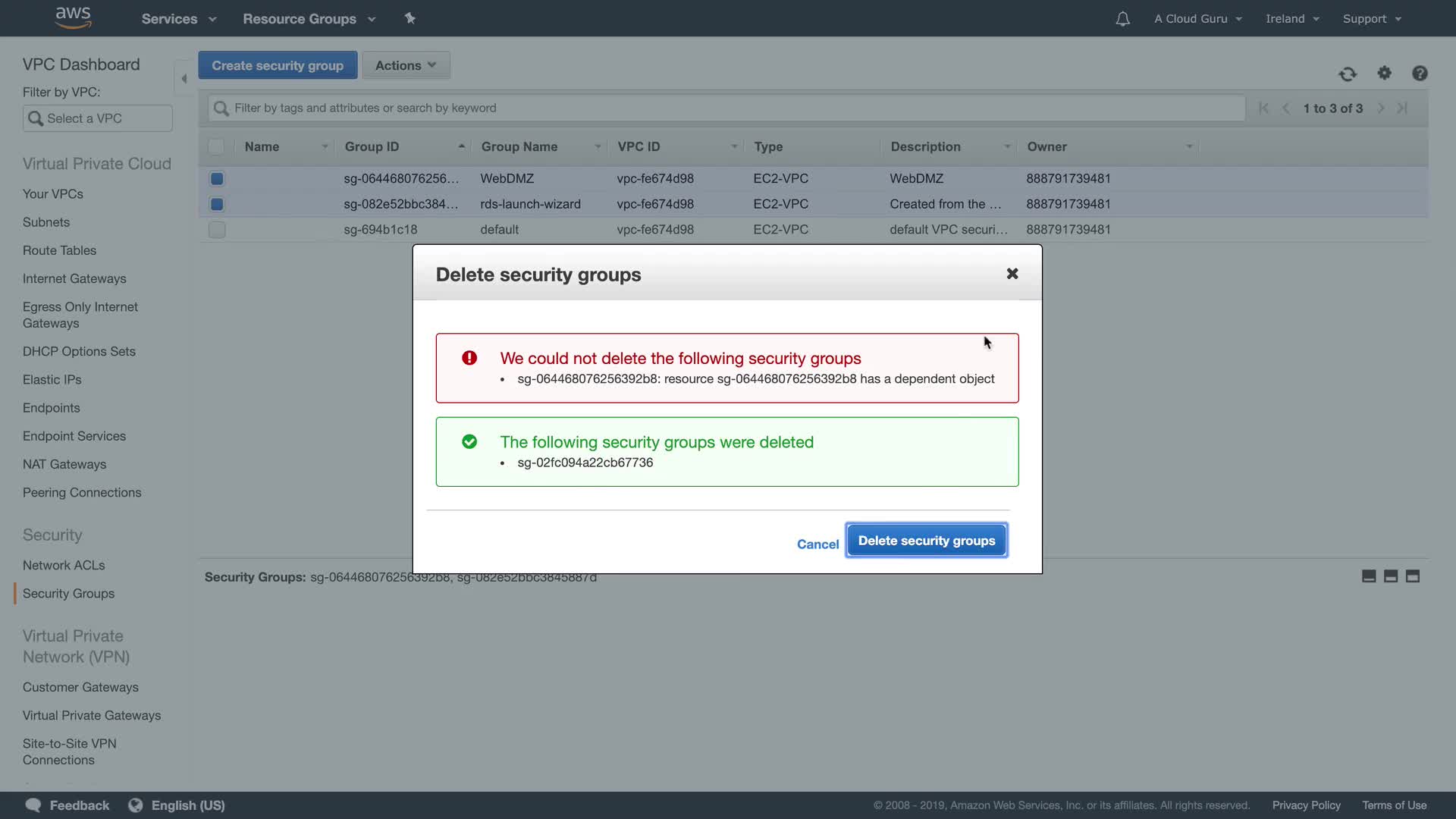1456x819 pixels.
Task: Open the Actions dropdown
Action: point(406,65)
